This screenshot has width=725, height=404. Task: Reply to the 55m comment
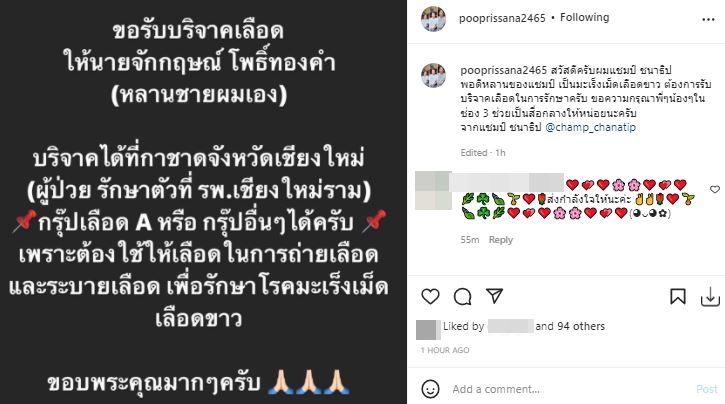(501, 240)
